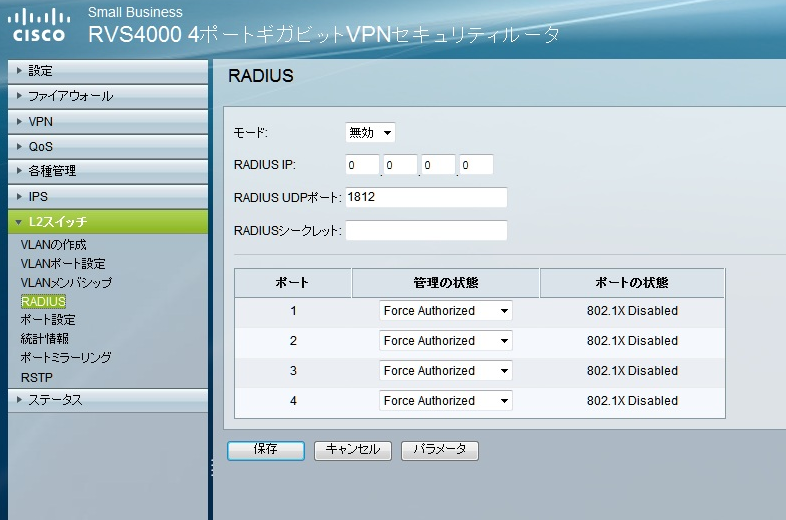
Task: Focus the RADIUS UDPポート field
Action: [426, 197]
